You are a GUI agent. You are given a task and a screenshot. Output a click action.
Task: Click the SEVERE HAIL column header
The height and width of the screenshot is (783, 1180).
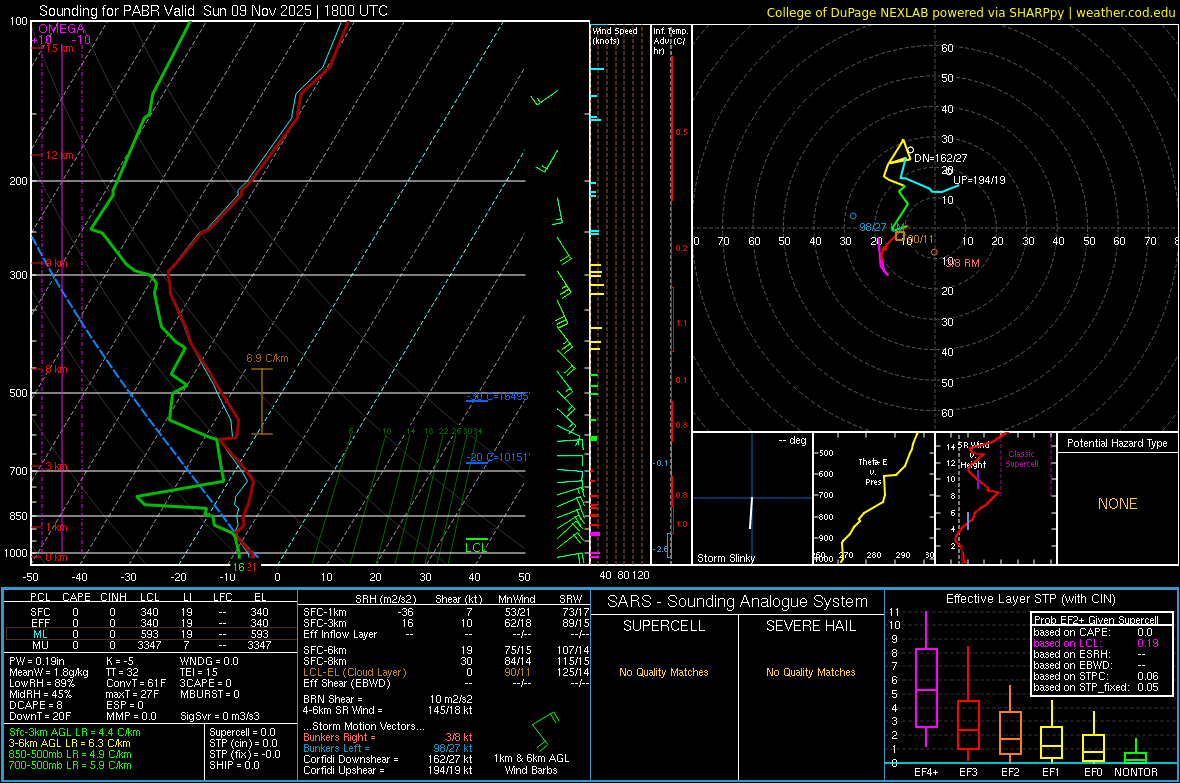click(x=810, y=626)
